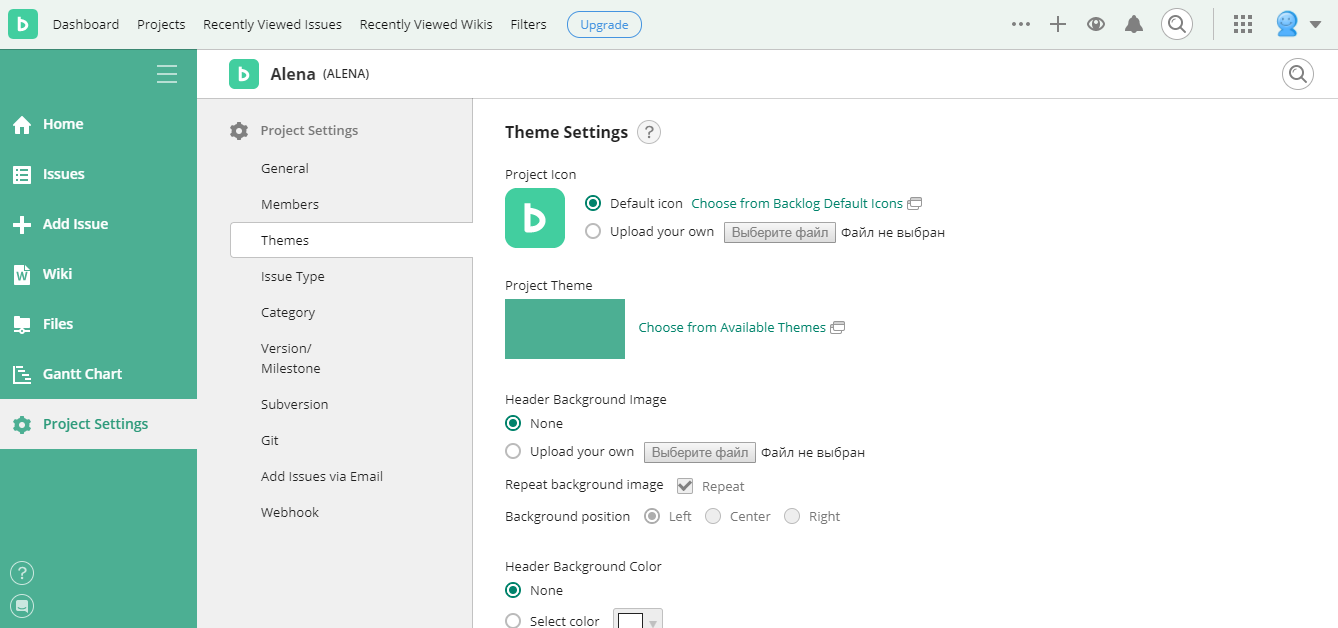Image resolution: width=1338 pixels, height=628 pixels.
Task: Open the feedback chat icon in sidebar
Action: click(22, 605)
